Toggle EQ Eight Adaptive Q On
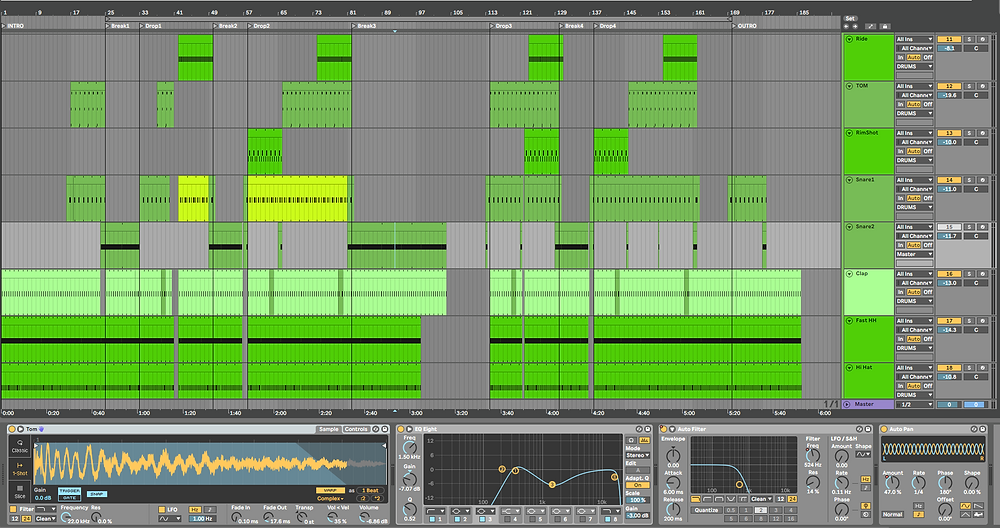This screenshot has width=1000, height=528. [x=637, y=485]
